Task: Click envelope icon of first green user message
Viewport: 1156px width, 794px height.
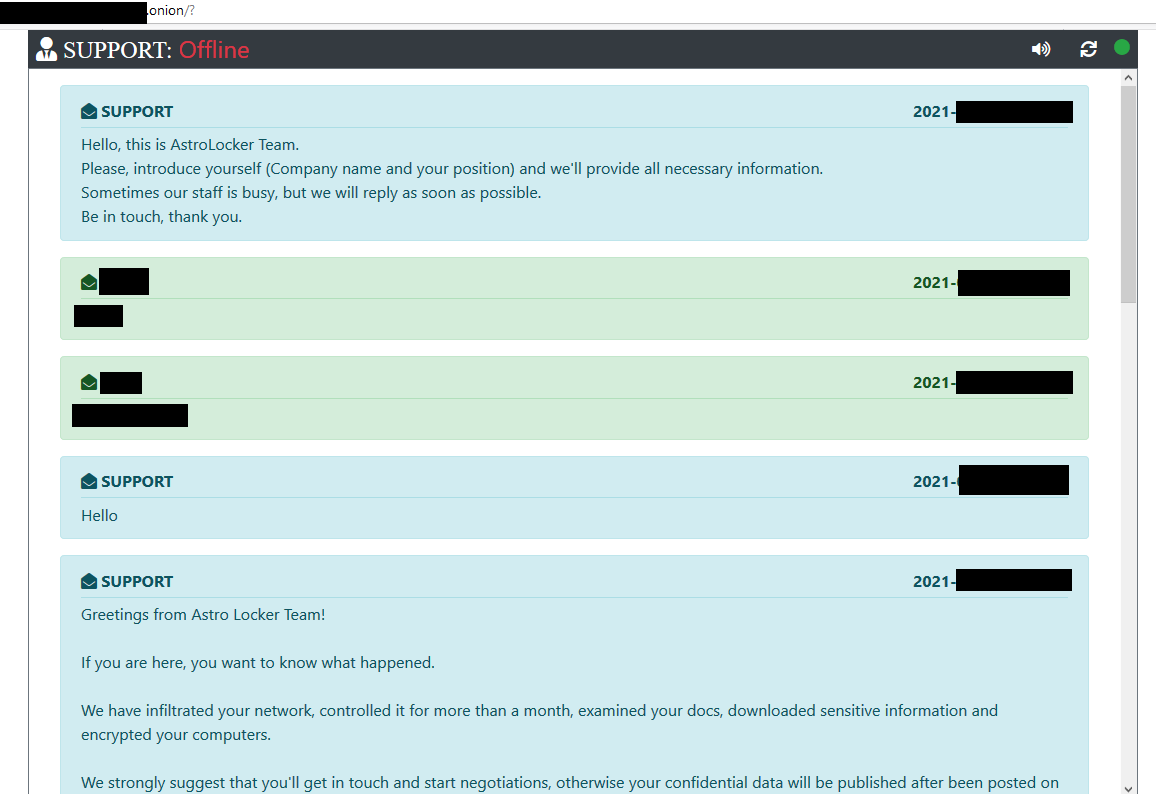Action: click(89, 282)
